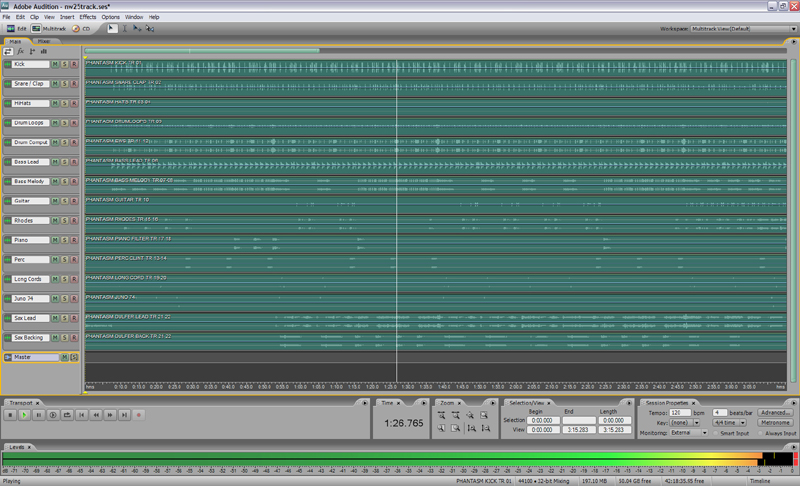Click the Metronome button

tap(776, 423)
